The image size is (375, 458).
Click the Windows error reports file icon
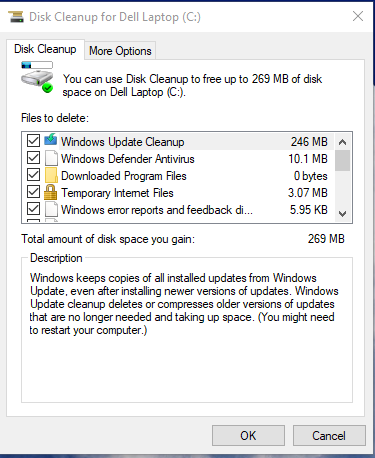[x=51, y=209]
